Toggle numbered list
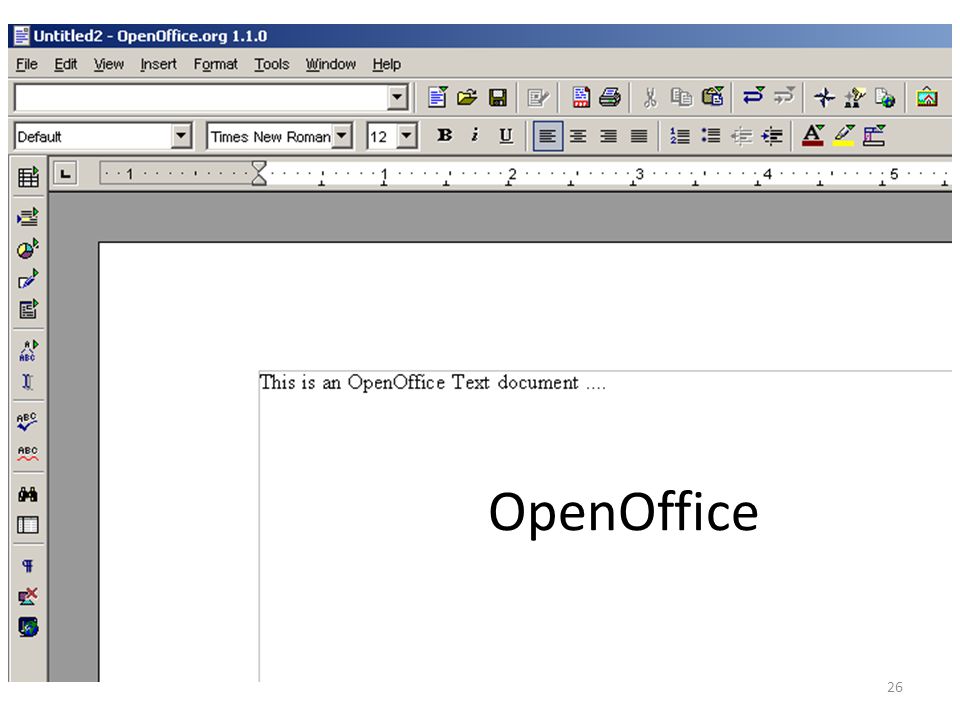Screen dimensions: 960x720 pyautogui.click(x=680, y=136)
